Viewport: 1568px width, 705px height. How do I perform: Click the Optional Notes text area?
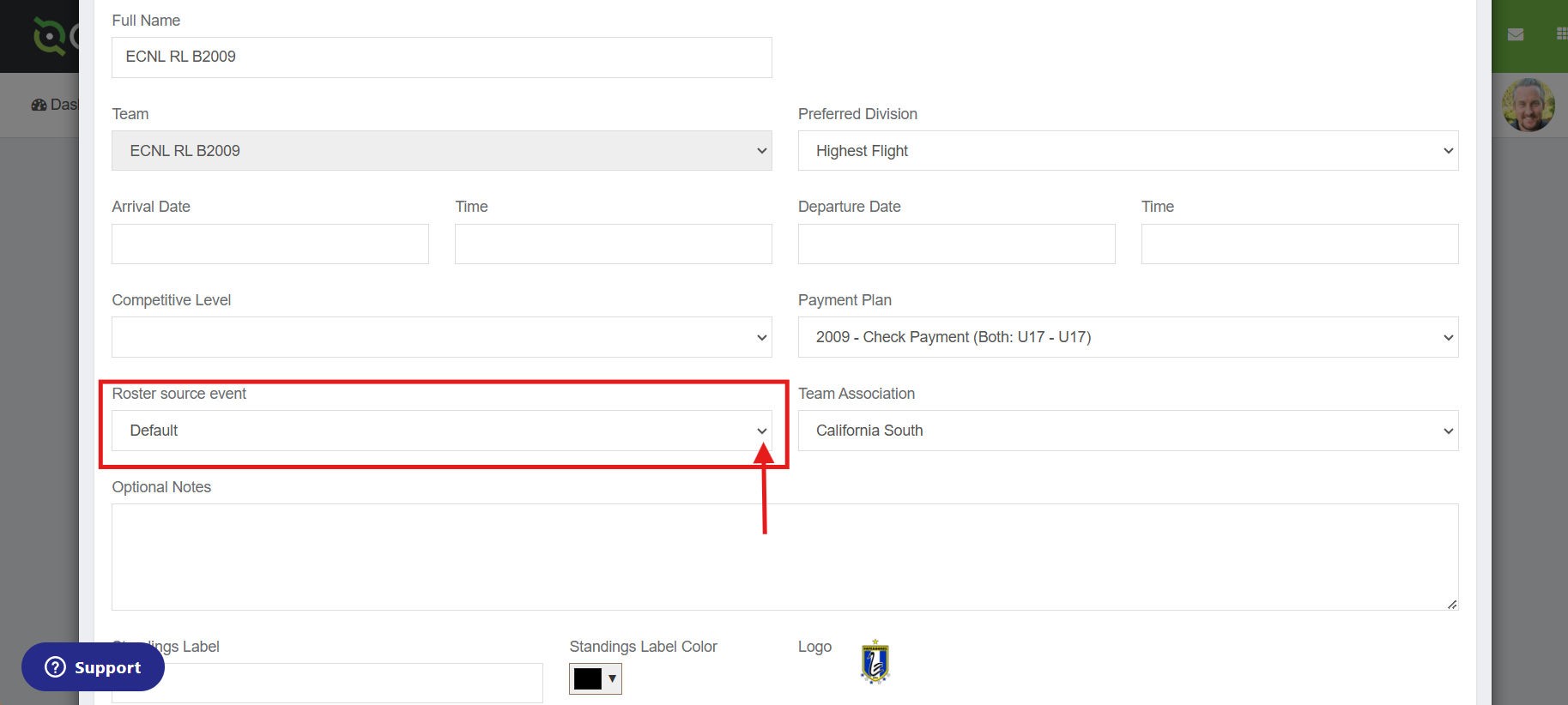[785, 557]
